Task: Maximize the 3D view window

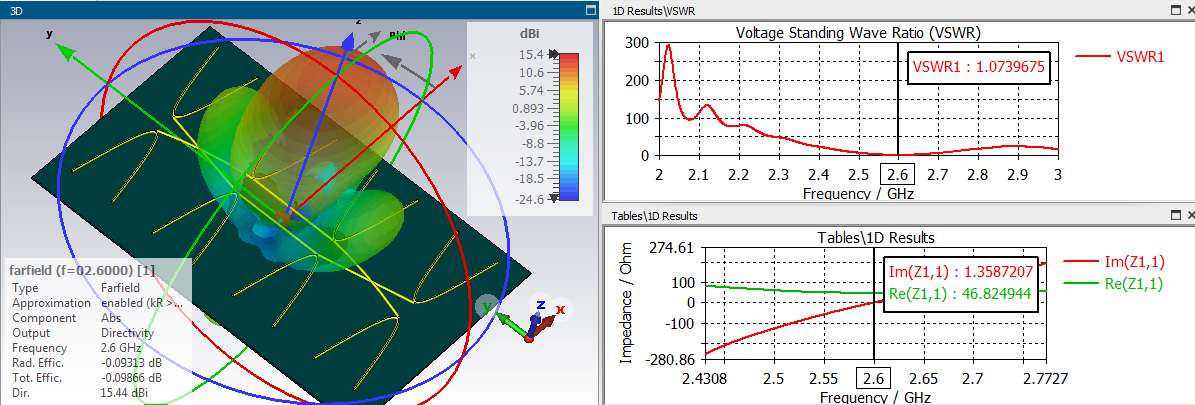Action: pyautogui.click(x=591, y=11)
